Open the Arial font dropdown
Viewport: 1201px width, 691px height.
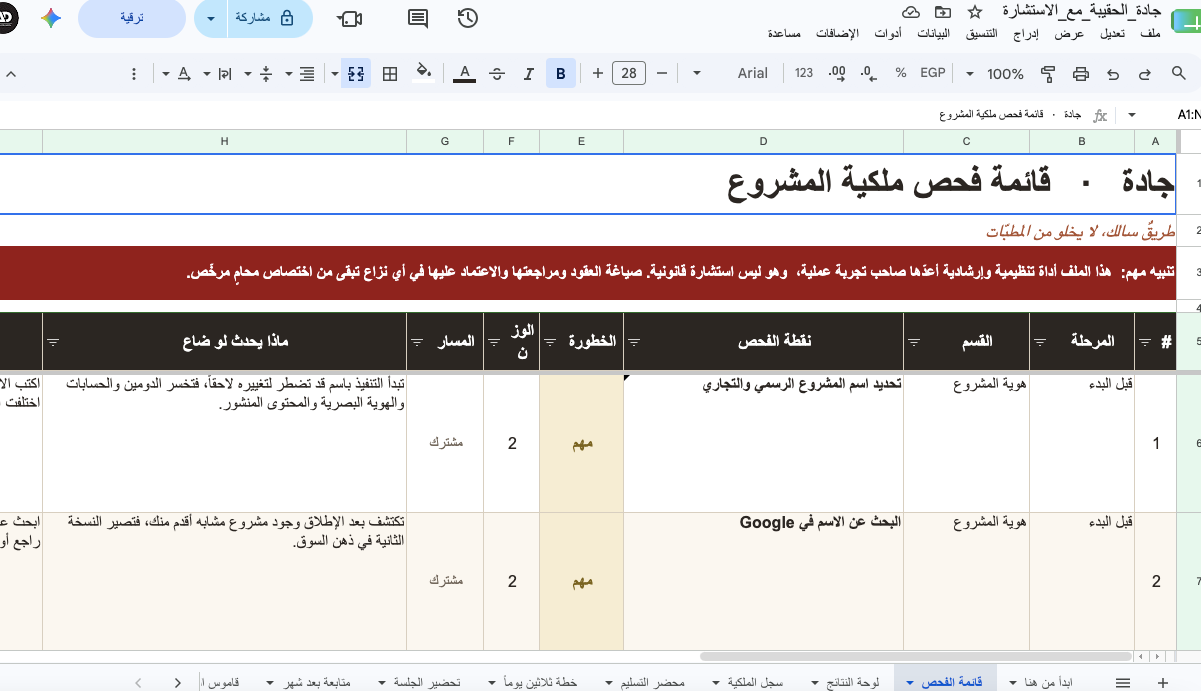[x=729, y=73]
